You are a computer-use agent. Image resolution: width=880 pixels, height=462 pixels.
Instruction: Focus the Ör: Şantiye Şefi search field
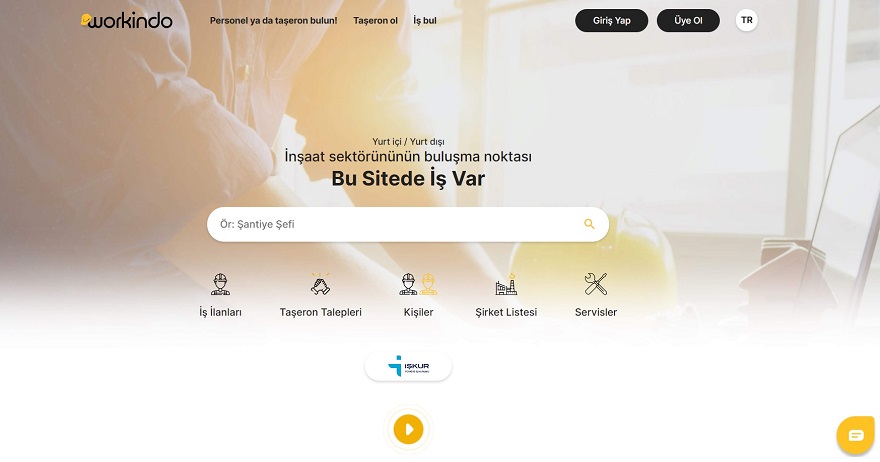[x=408, y=224]
